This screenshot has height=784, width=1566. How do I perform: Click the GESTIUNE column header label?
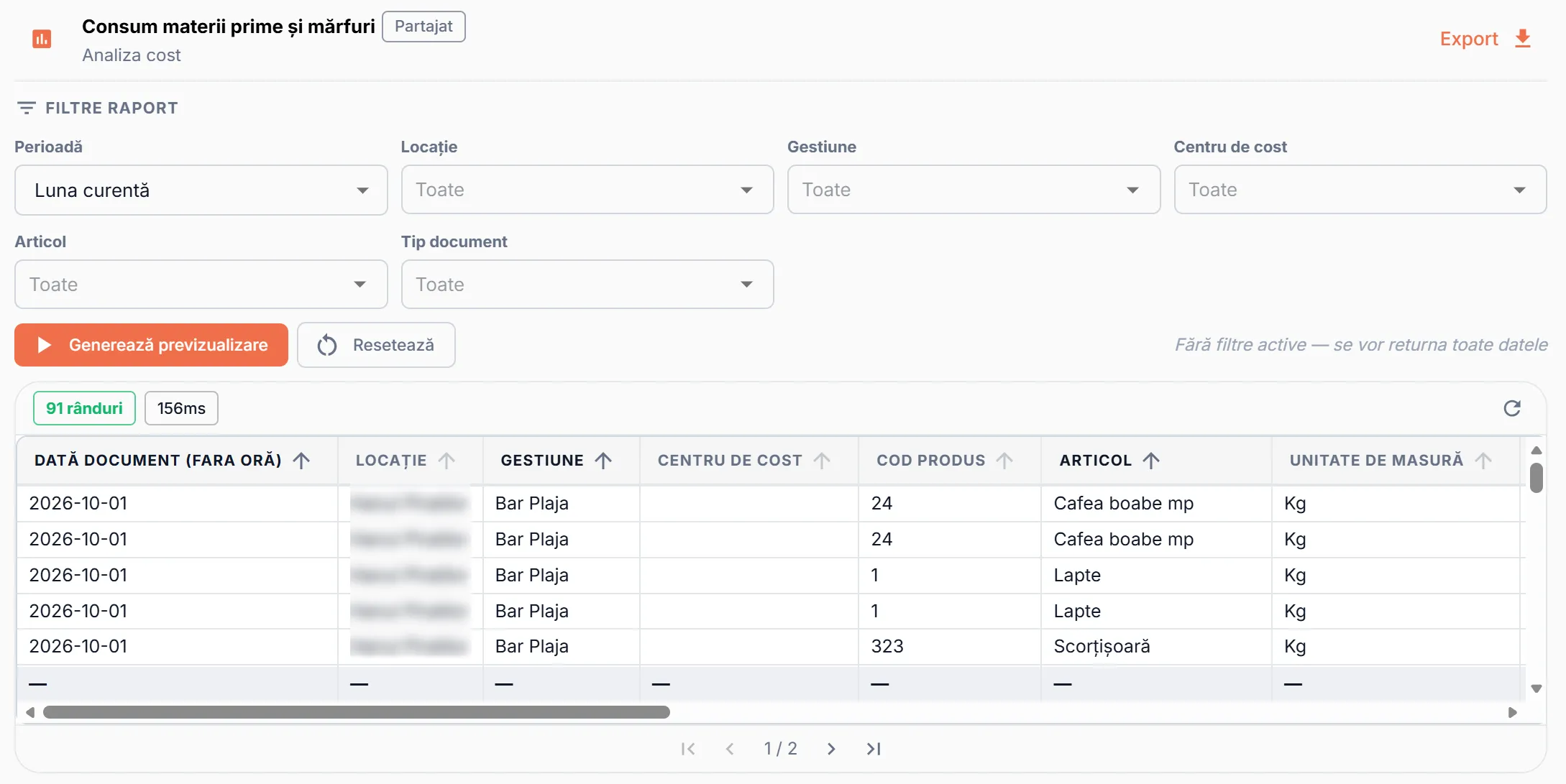coord(542,461)
